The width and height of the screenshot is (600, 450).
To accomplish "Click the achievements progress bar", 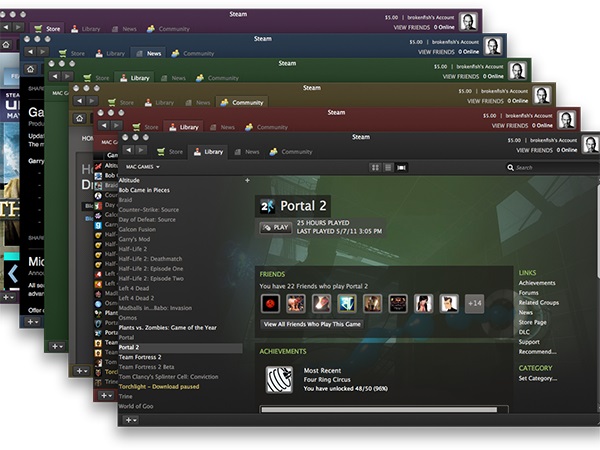I will click(384, 409).
